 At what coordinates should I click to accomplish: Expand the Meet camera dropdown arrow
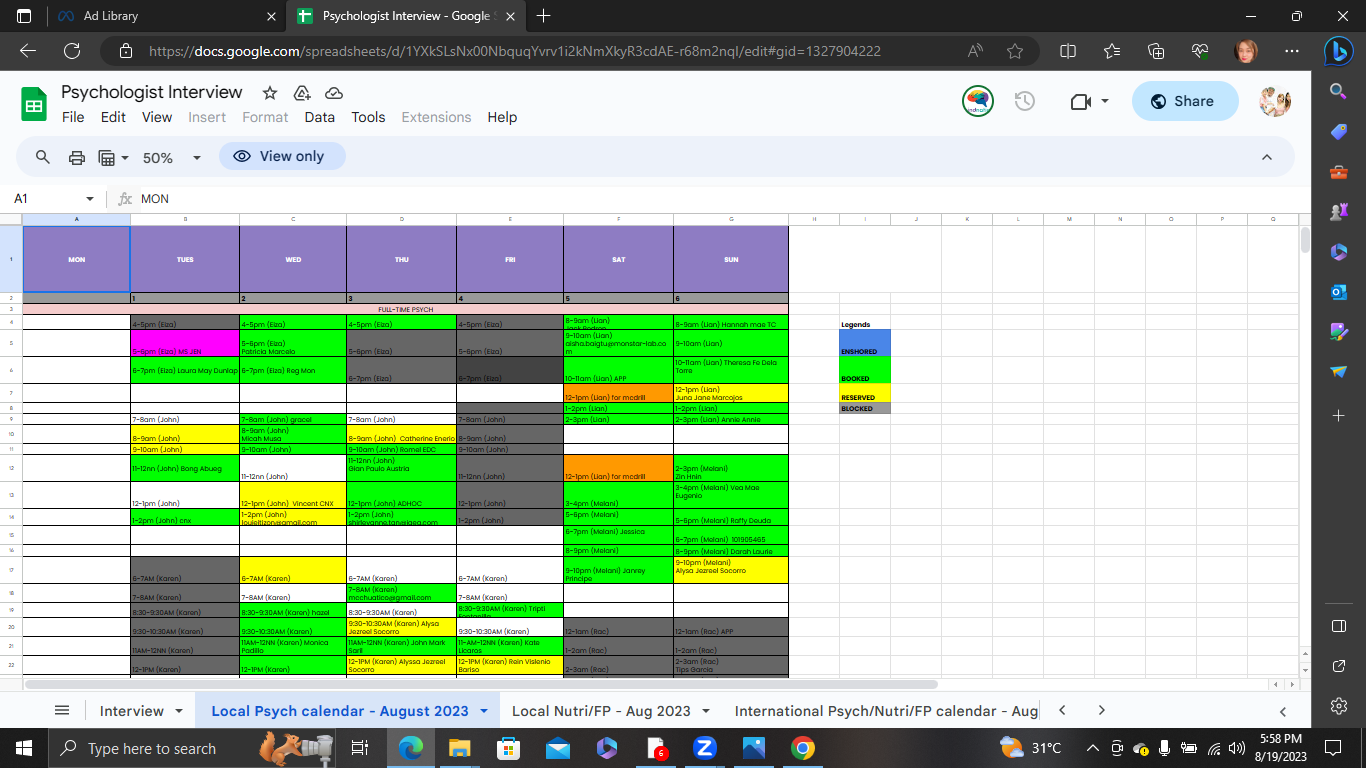(x=1105, y=101)
